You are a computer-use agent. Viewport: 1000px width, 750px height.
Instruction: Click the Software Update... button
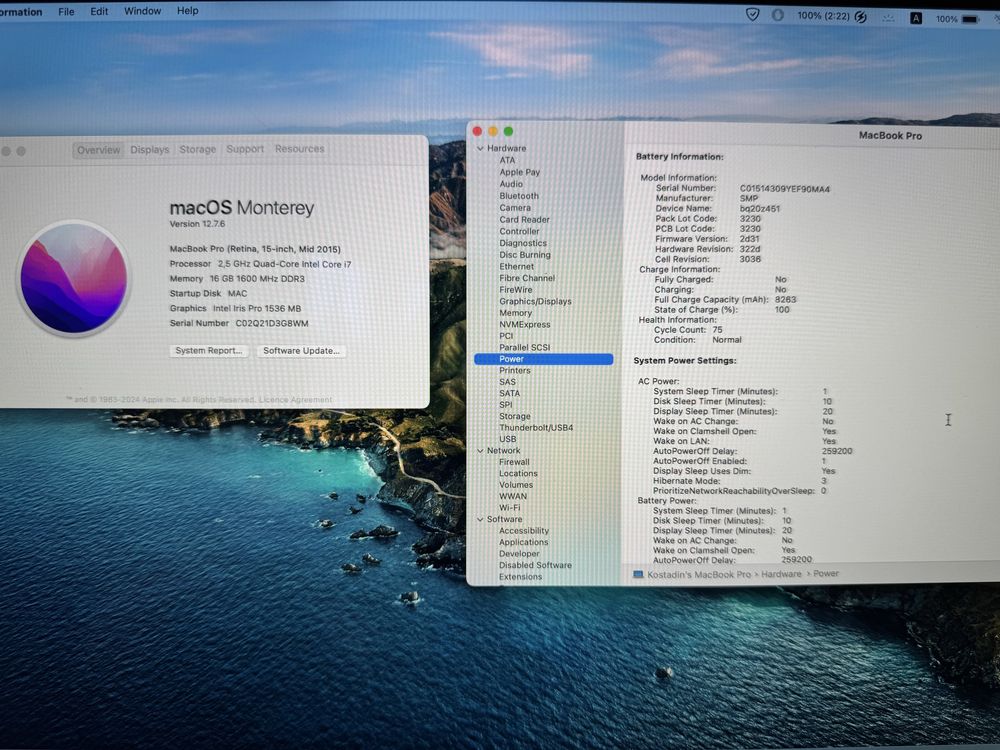click(x=301, y=351)
